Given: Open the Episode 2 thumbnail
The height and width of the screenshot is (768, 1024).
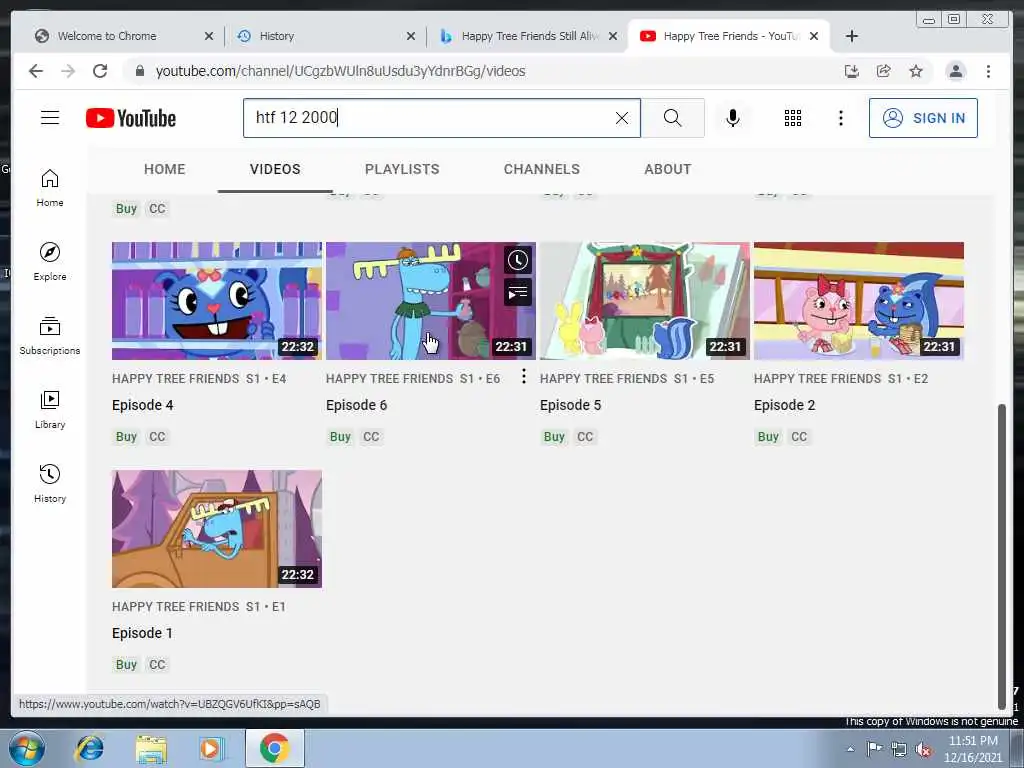Looking at the screenshot, I should point(859,301).
